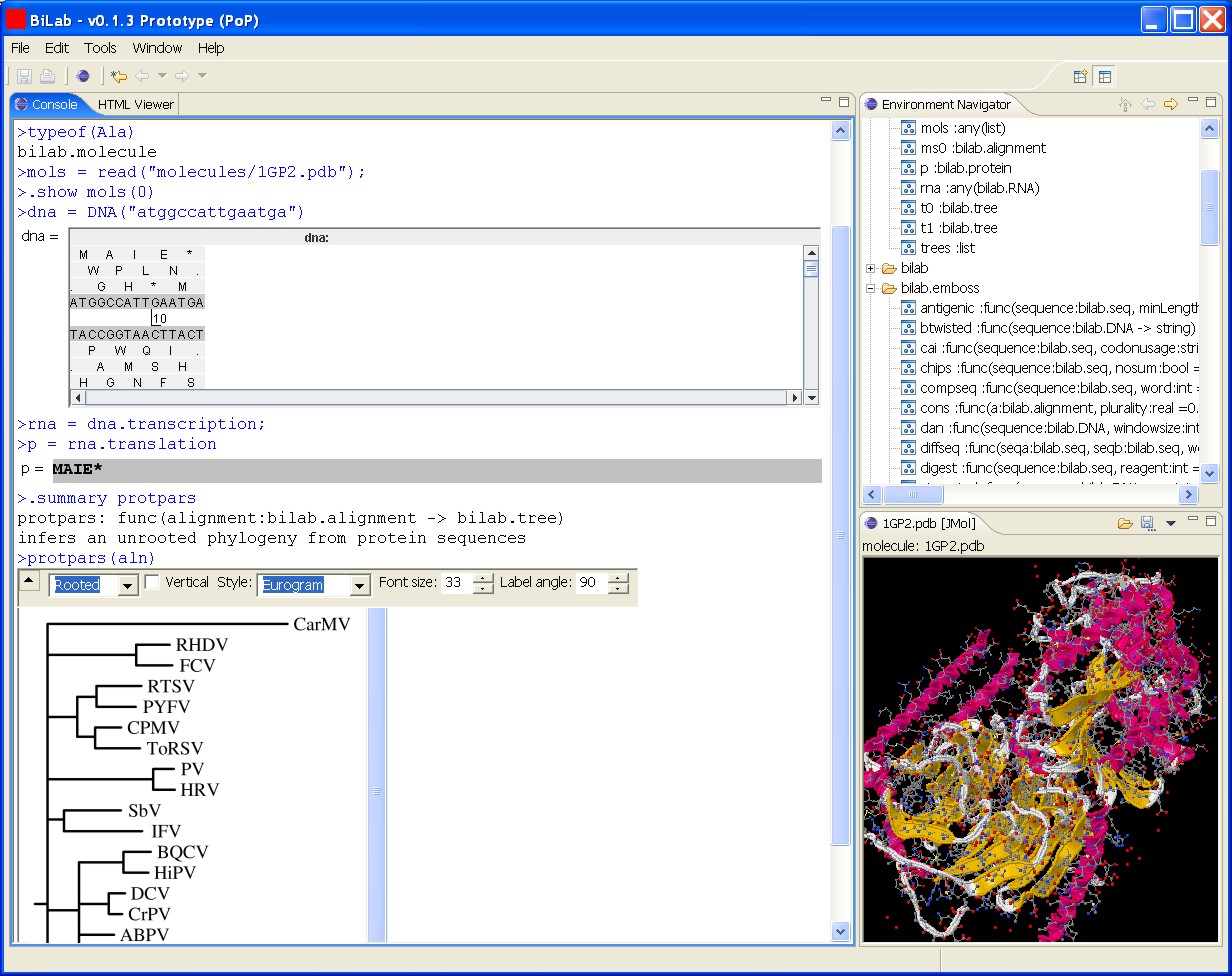This screenshot has width=1232, height=976.
Task: Click the home icon in Environment Navigator
Action: tap(1125, 104)
